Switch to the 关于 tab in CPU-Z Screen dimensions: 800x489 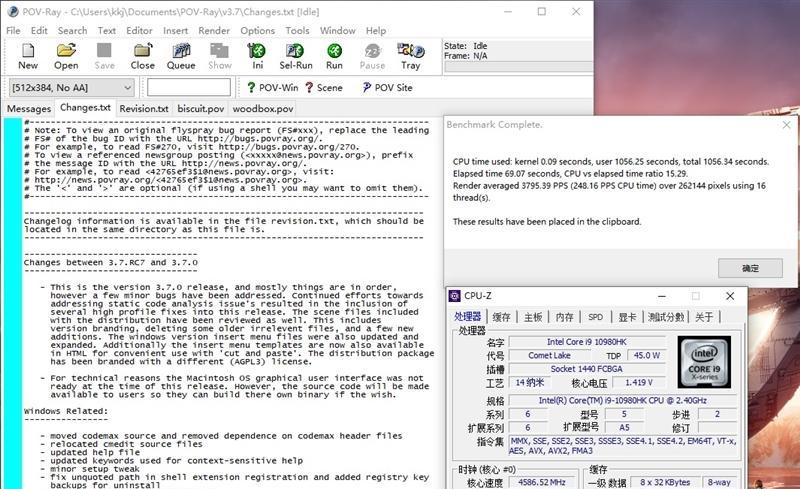pyautogui.click(x=704, y=317)
